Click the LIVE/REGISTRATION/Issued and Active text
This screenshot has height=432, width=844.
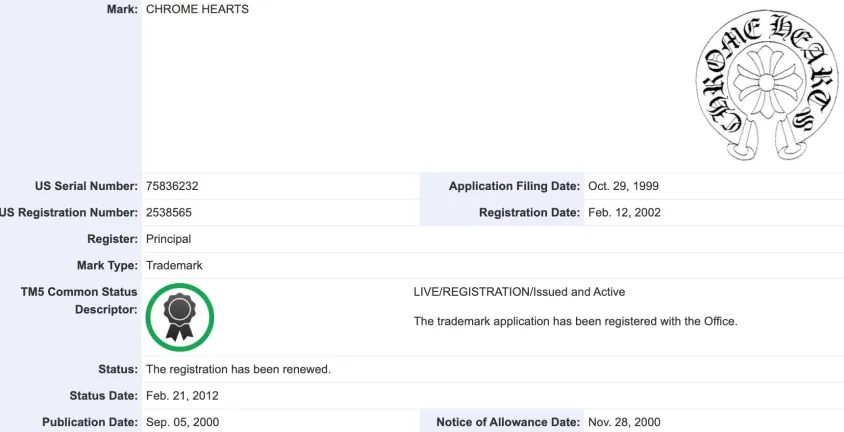pyautogui.click(x=519, y=292)
